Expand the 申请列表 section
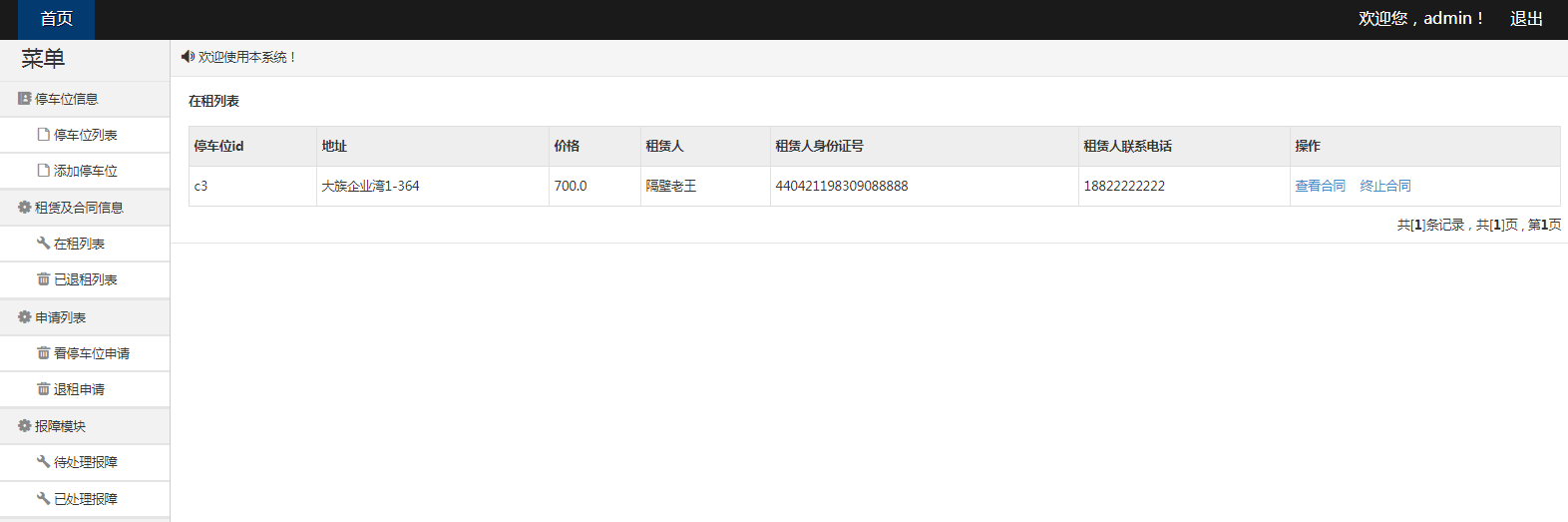Screen dimensions: 1568x522 pyautogui.click(x=85, y=317)
